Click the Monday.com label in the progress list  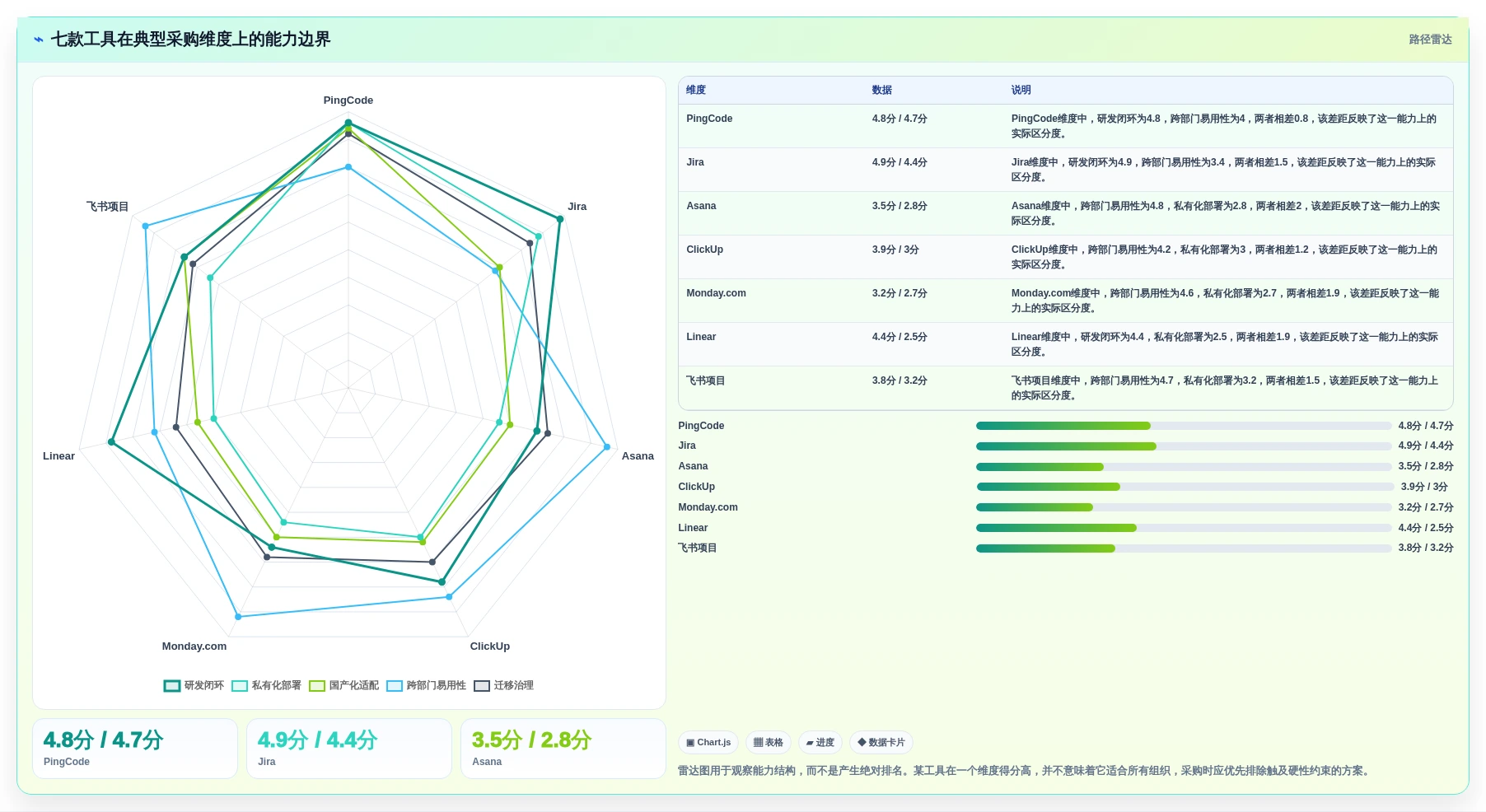point(708,507)
